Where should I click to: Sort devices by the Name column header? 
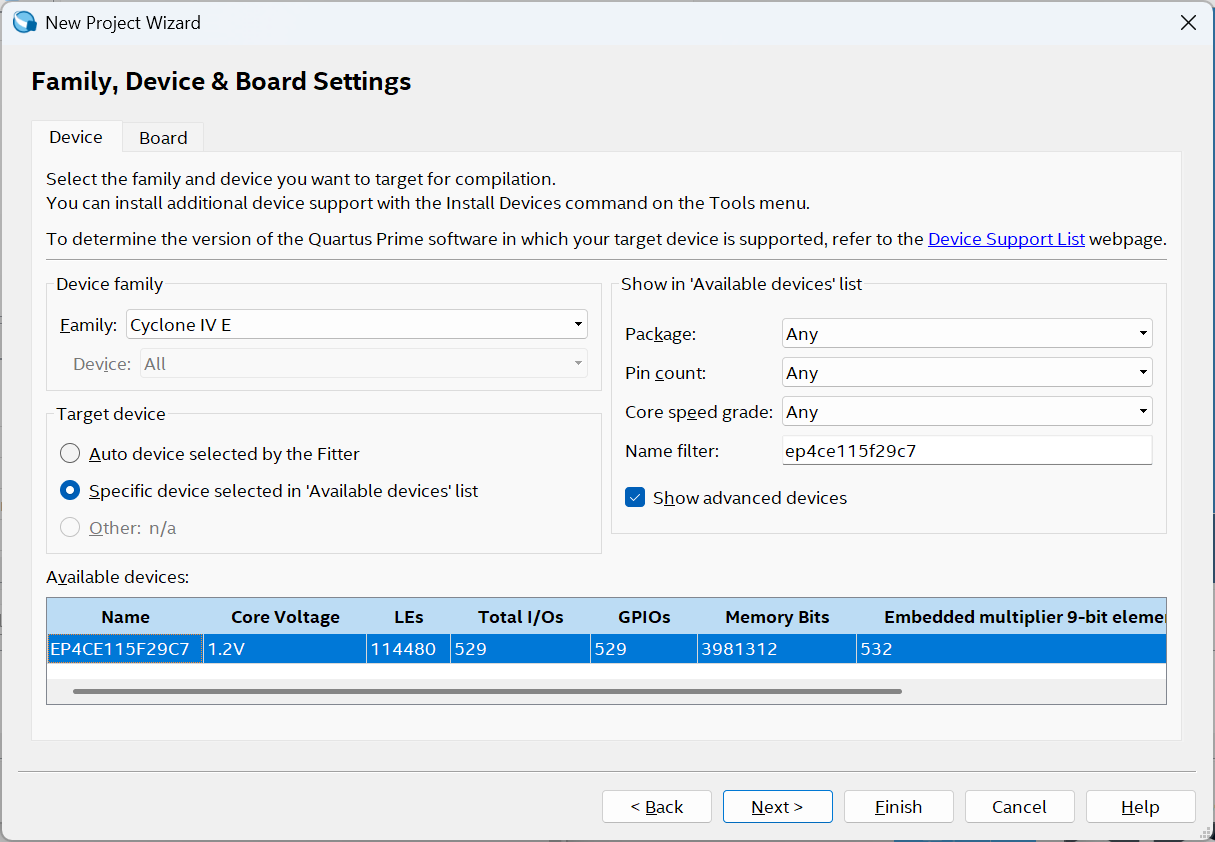[125, 617]
